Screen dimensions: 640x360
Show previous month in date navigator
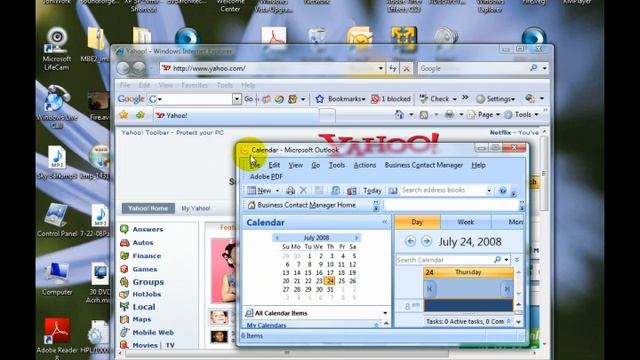point(277,238)
